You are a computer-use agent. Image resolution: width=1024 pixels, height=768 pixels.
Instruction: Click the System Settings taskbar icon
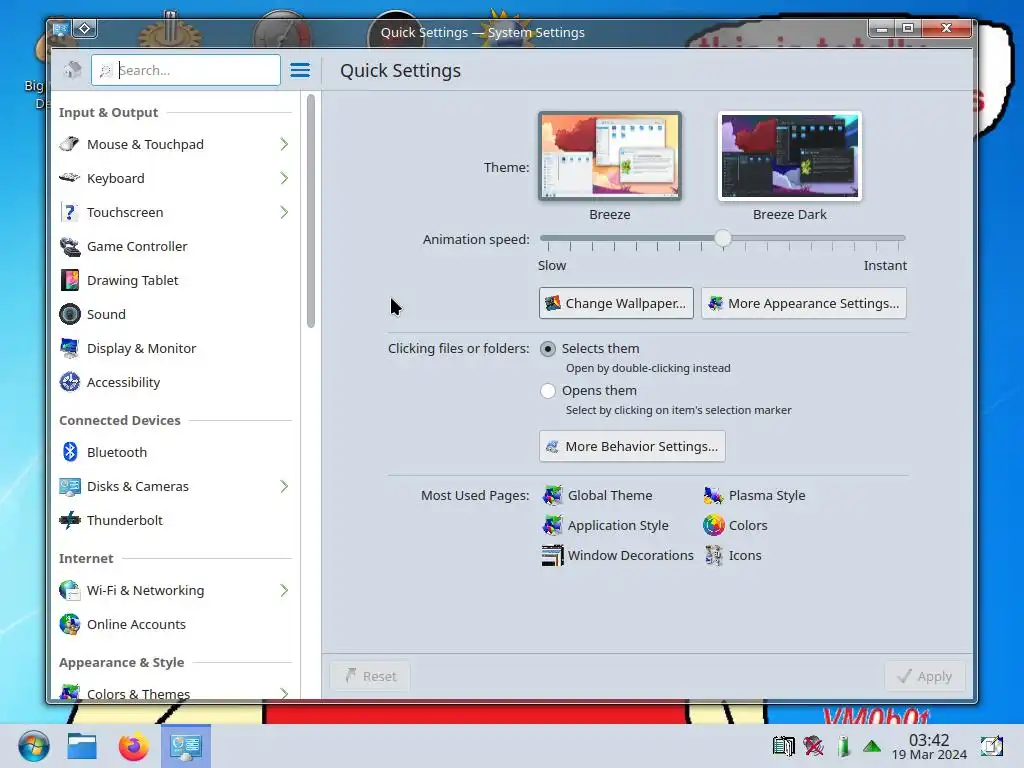[185, 746]
